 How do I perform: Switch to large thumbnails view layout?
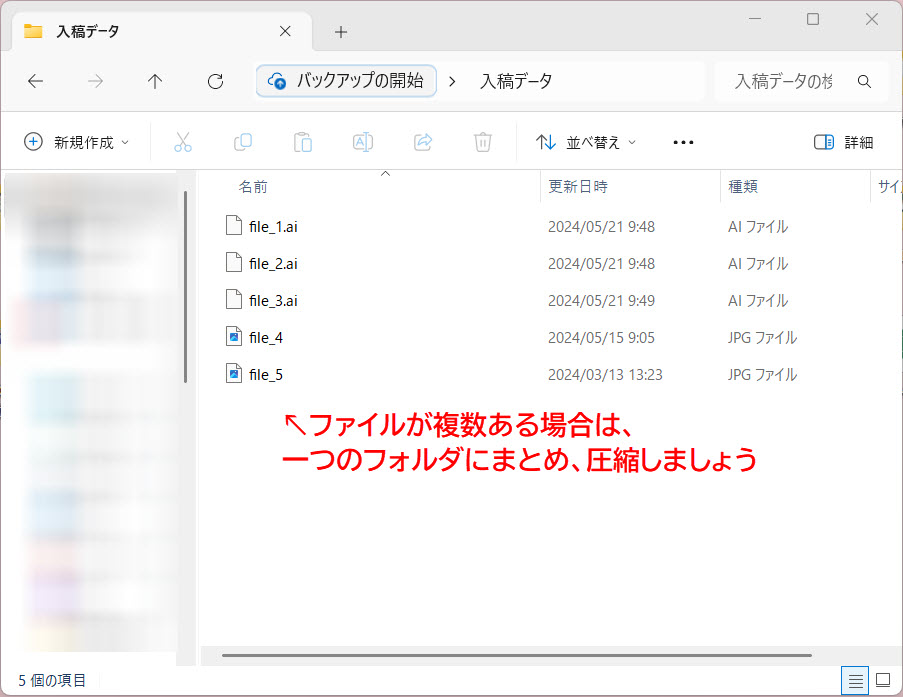tap(882, 681)
